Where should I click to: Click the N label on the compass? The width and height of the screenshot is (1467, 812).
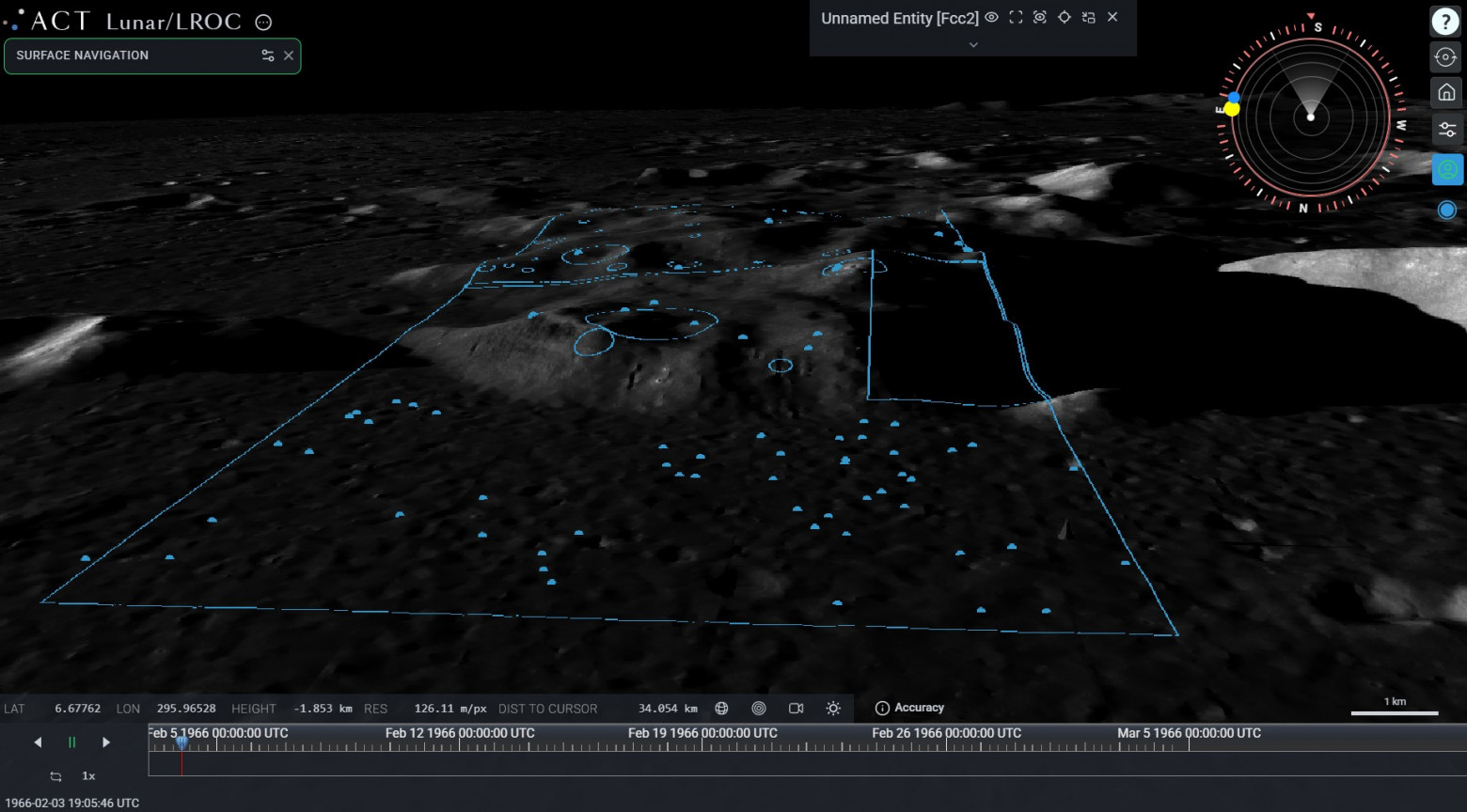point(1303,209)
